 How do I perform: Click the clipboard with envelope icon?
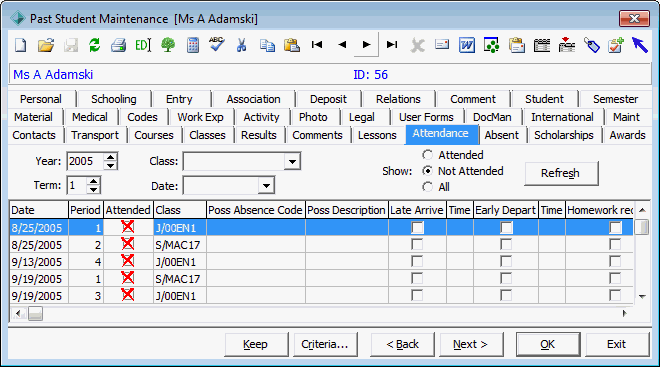point(516,45)
